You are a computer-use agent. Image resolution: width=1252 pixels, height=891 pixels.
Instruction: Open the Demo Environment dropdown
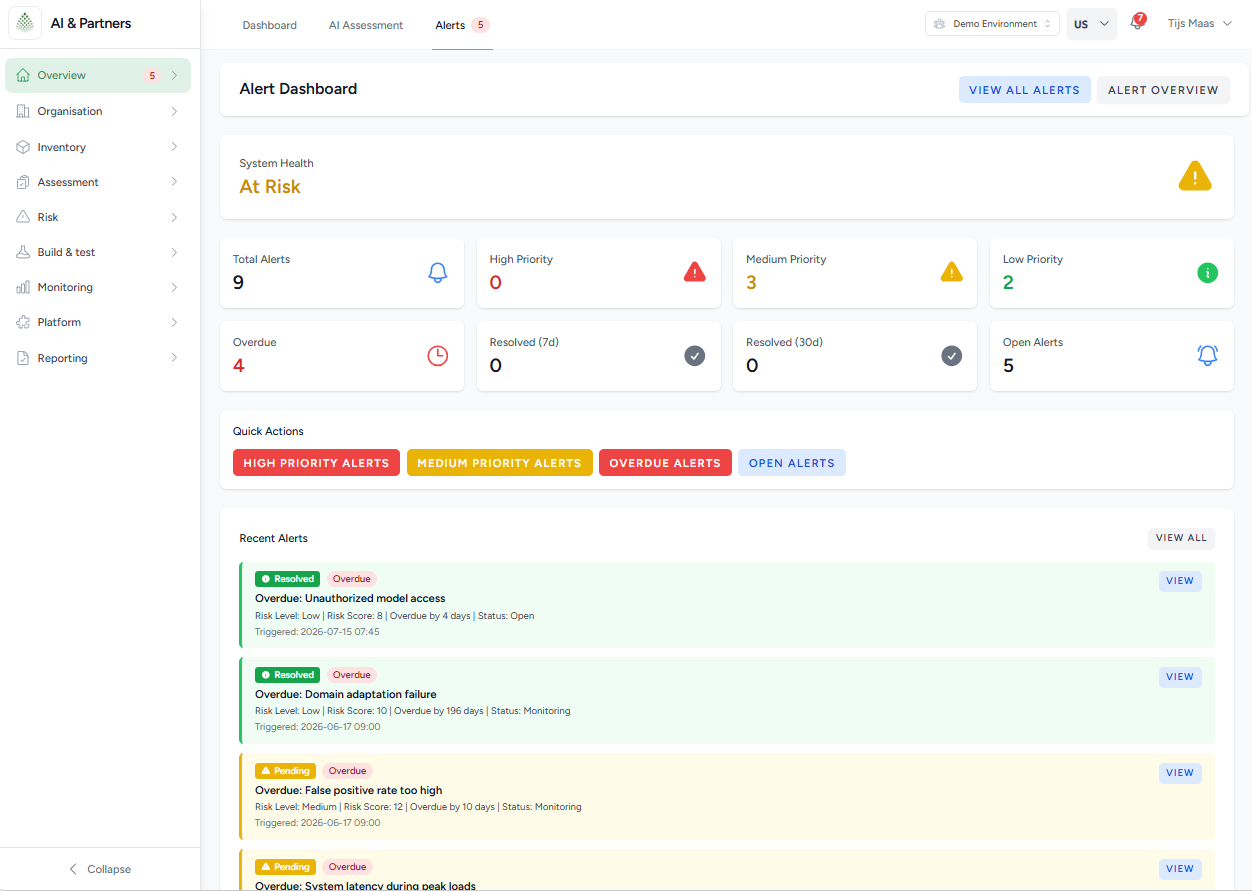click(x=992, y=24)
